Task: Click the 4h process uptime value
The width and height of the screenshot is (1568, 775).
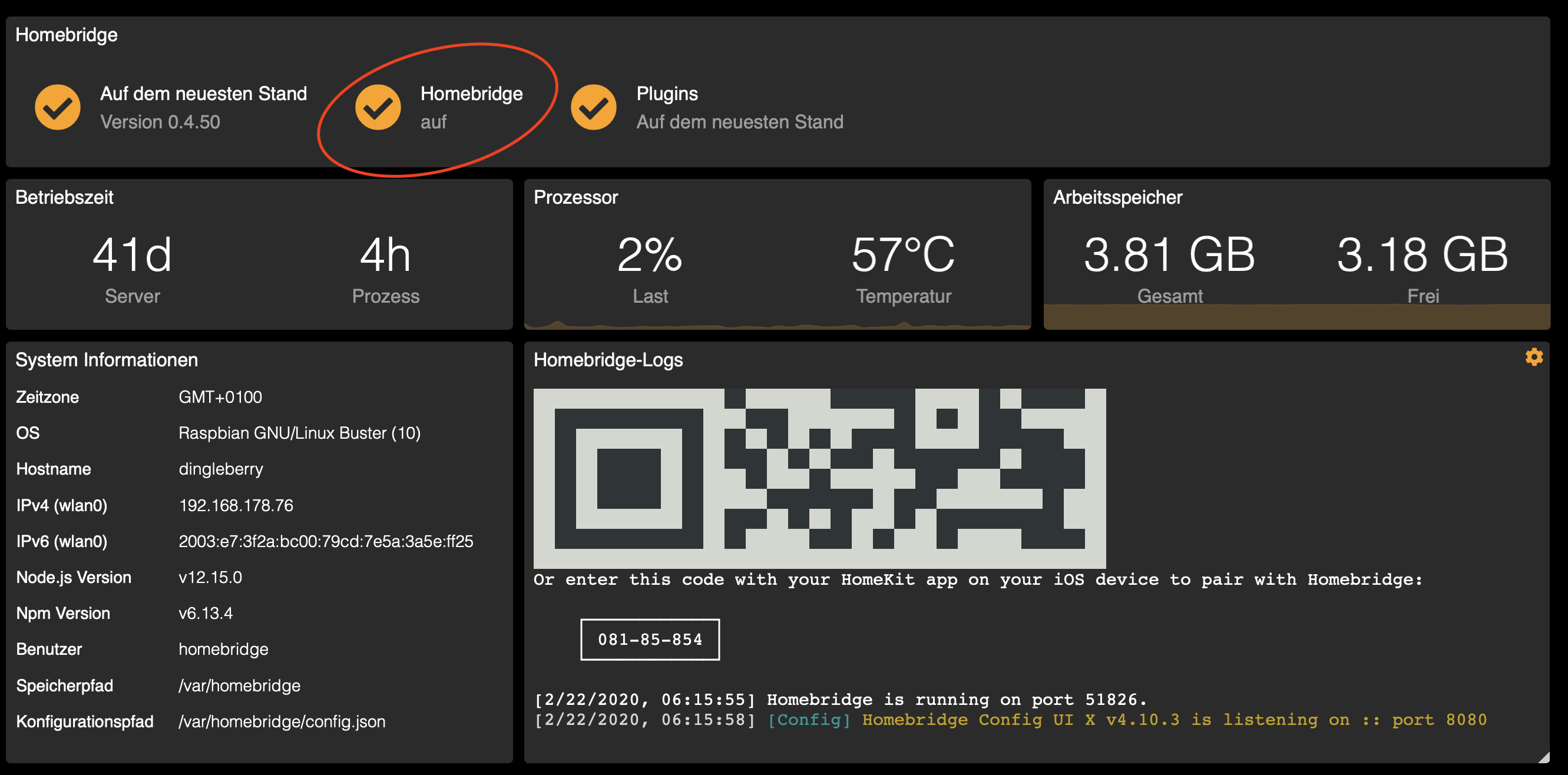Action: [385, 254]
